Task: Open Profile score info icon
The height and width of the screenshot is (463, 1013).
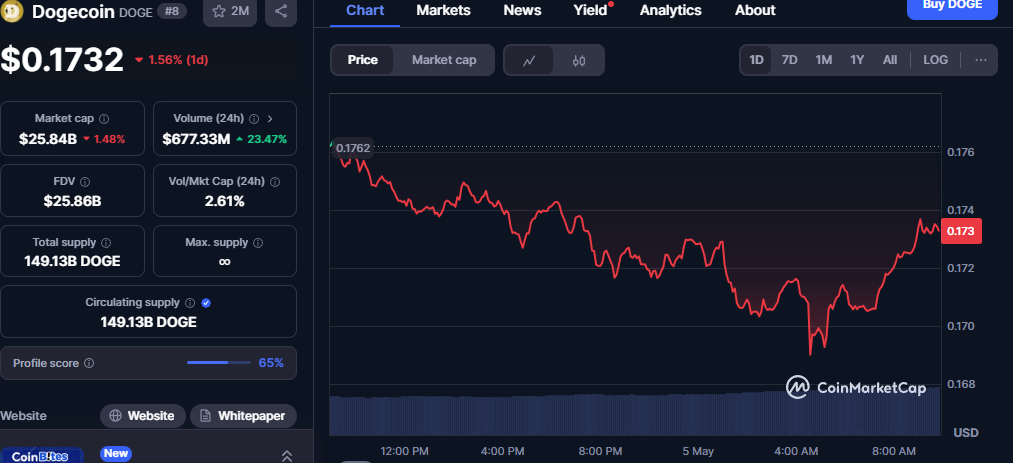Action: (x=89, y=364)
